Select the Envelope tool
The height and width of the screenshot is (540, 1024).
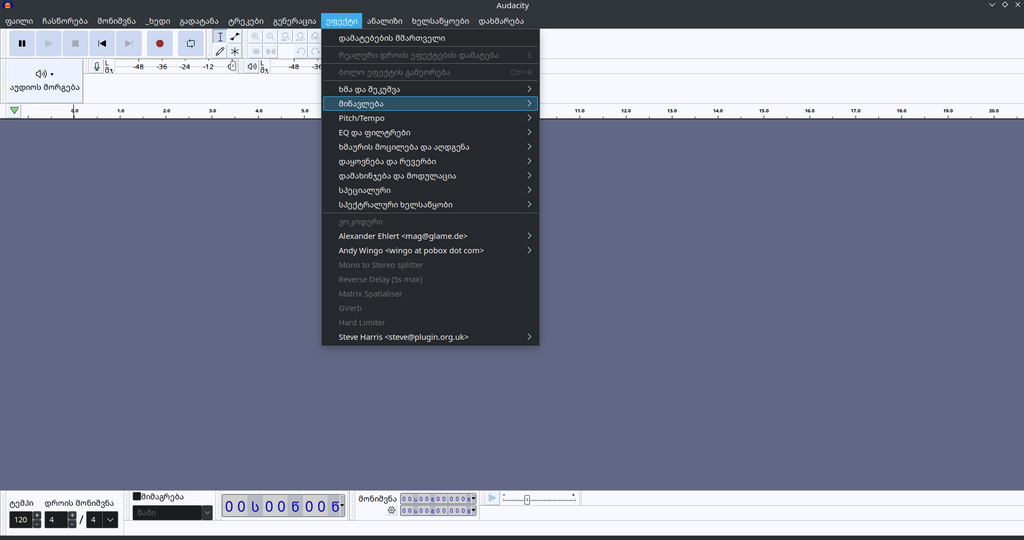[234, 37]
